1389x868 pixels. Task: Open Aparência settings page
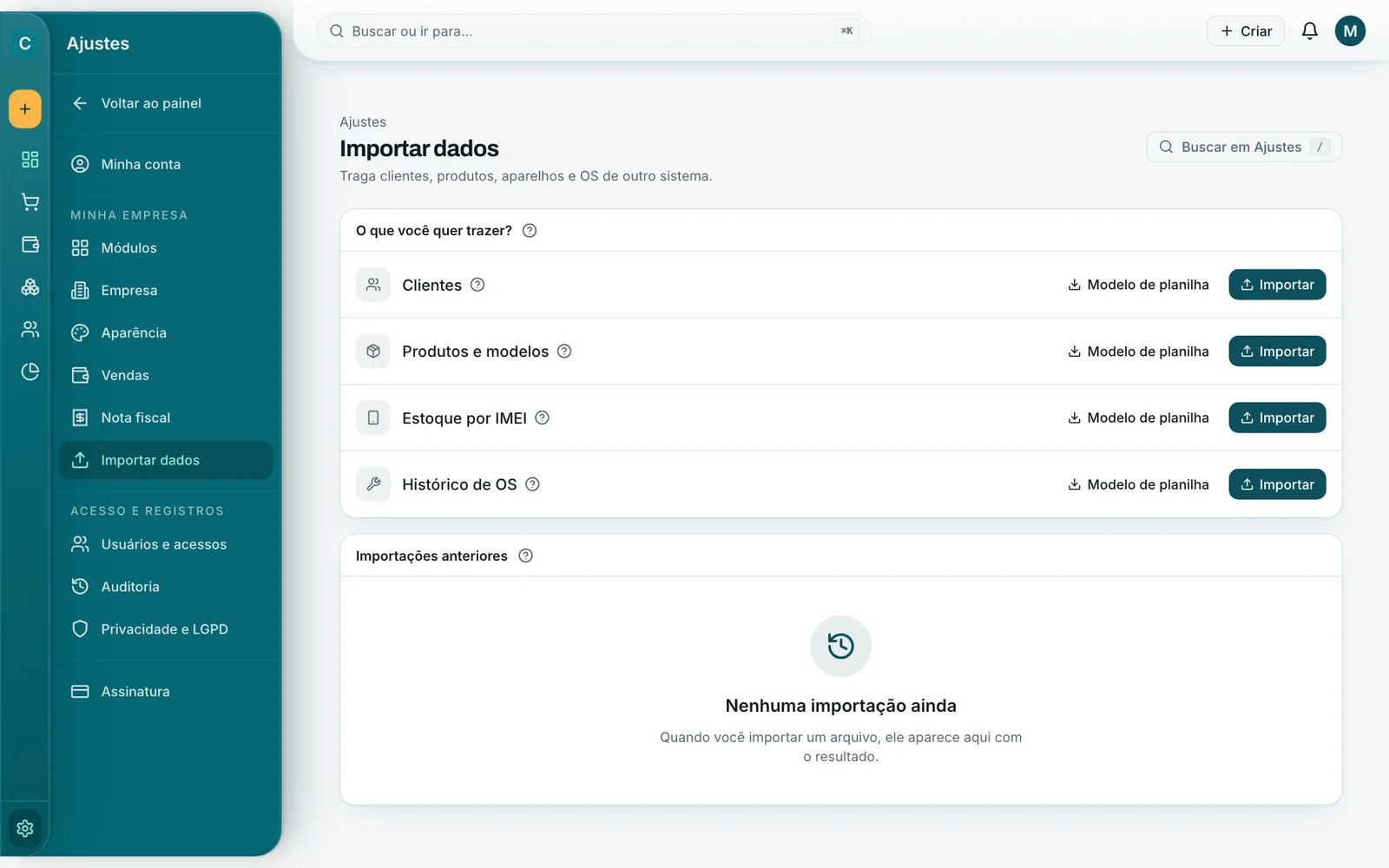point(166,333)
